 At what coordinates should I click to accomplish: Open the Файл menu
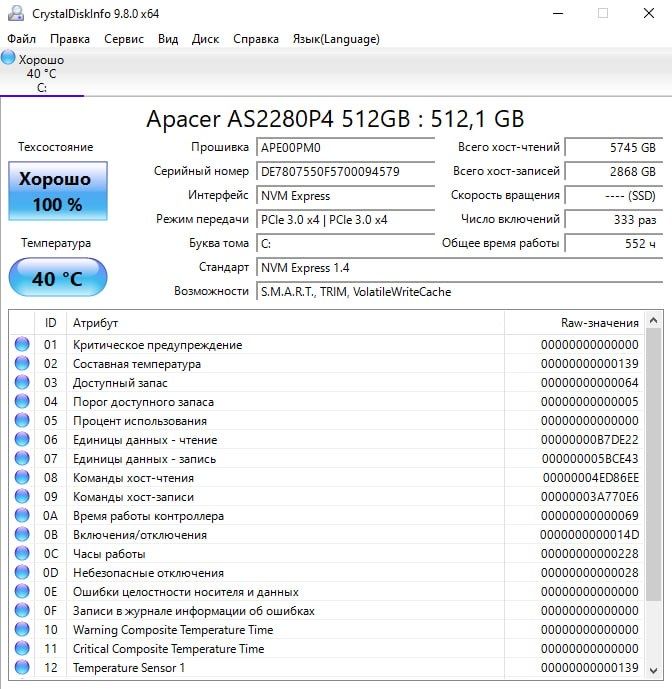(22, 39)
